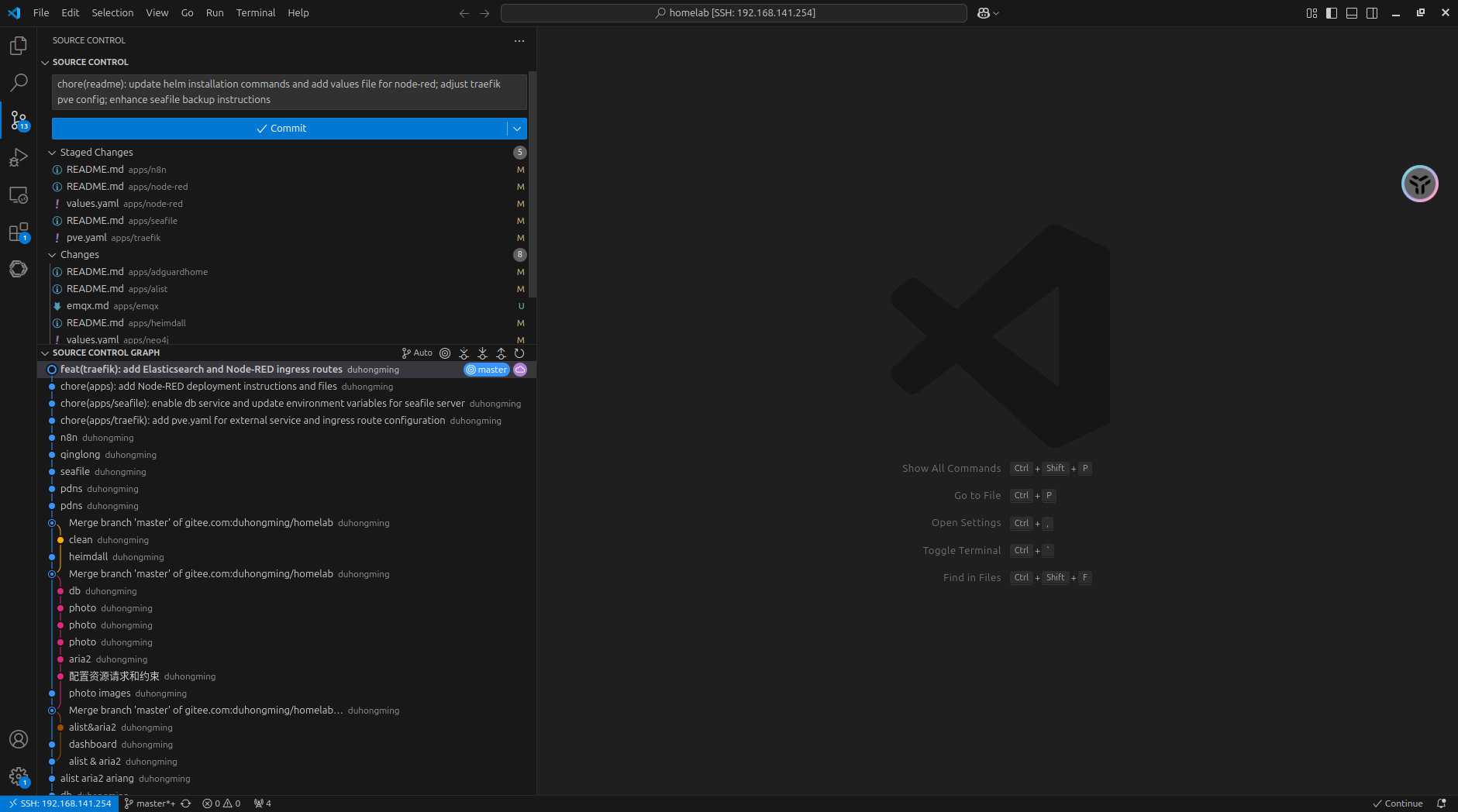Open the dropdown arrow next to Copilot icon
The height and width of the screenshot is (812, 1458).
point(996,13)
